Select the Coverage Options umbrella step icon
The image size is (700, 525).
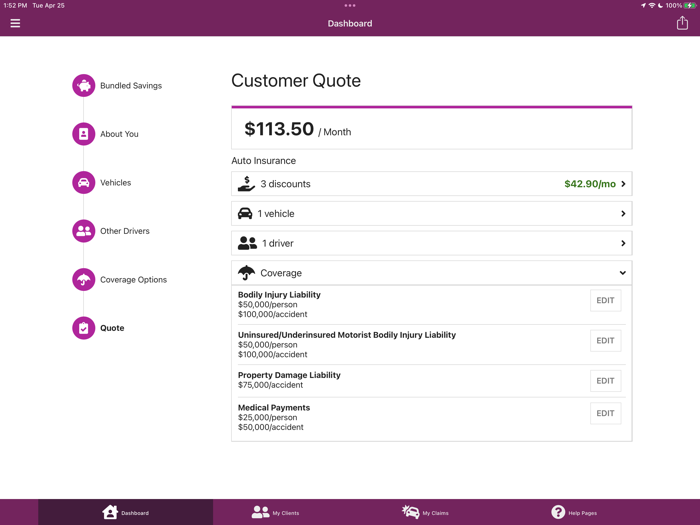tap(83, 279)
